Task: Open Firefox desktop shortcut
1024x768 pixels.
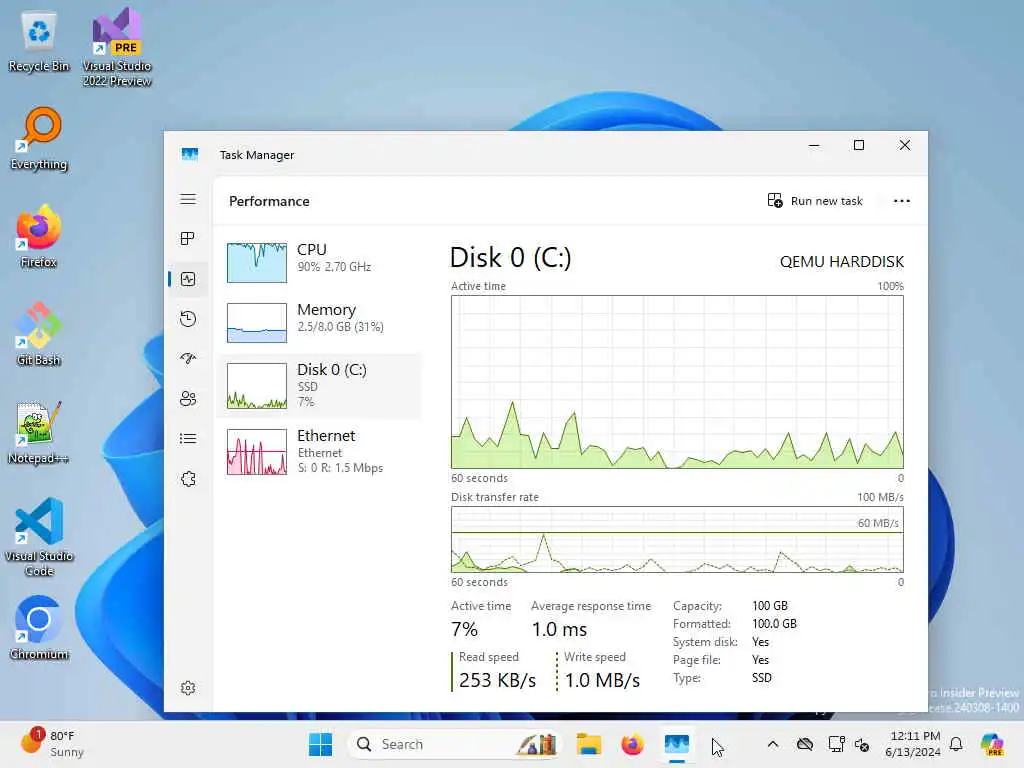Action: coord(39,236)
